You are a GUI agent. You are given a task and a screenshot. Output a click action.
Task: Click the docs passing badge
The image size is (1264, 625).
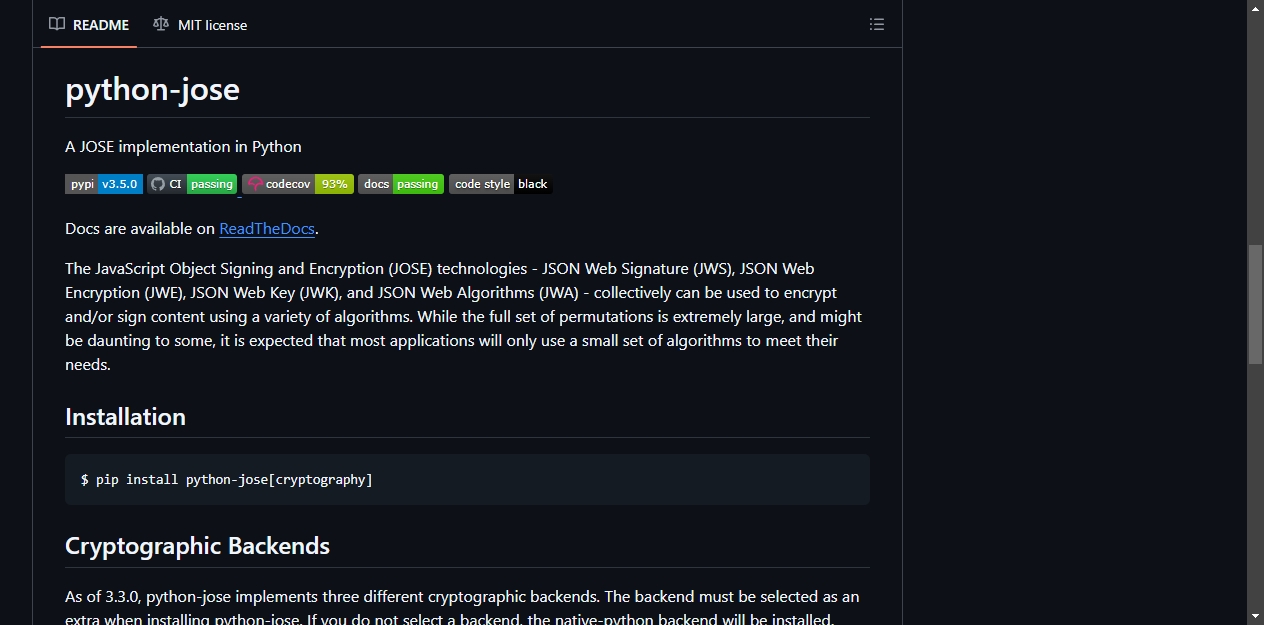click(401, 184)
